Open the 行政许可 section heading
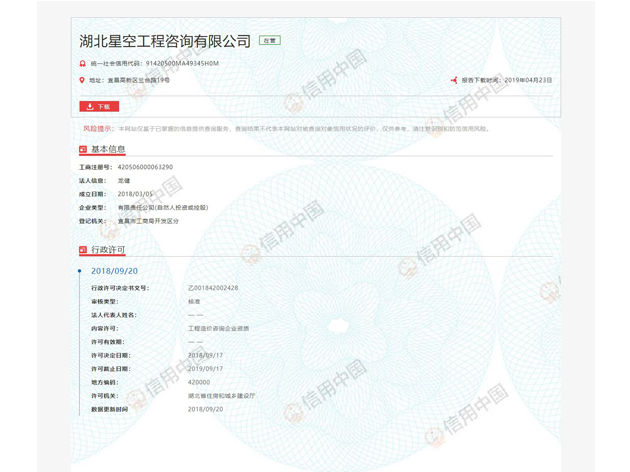Image resolution: width=630 pixels, height=472 pixels. pyautogui.click(x=108, y=250)
